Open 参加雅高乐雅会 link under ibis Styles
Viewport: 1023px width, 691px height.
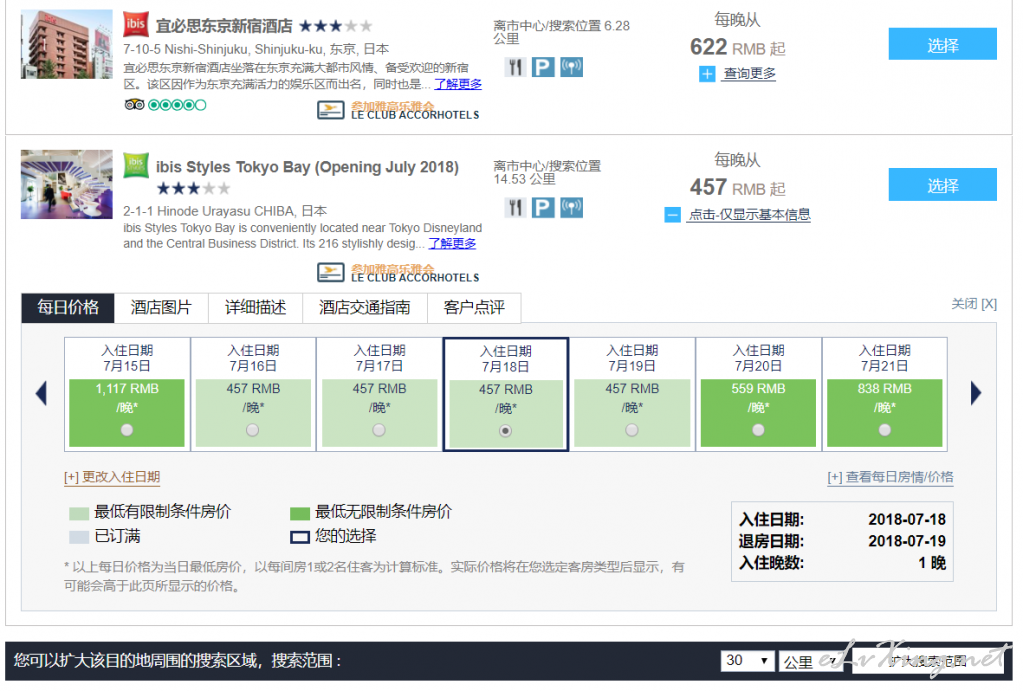click(x=392, y=268)
